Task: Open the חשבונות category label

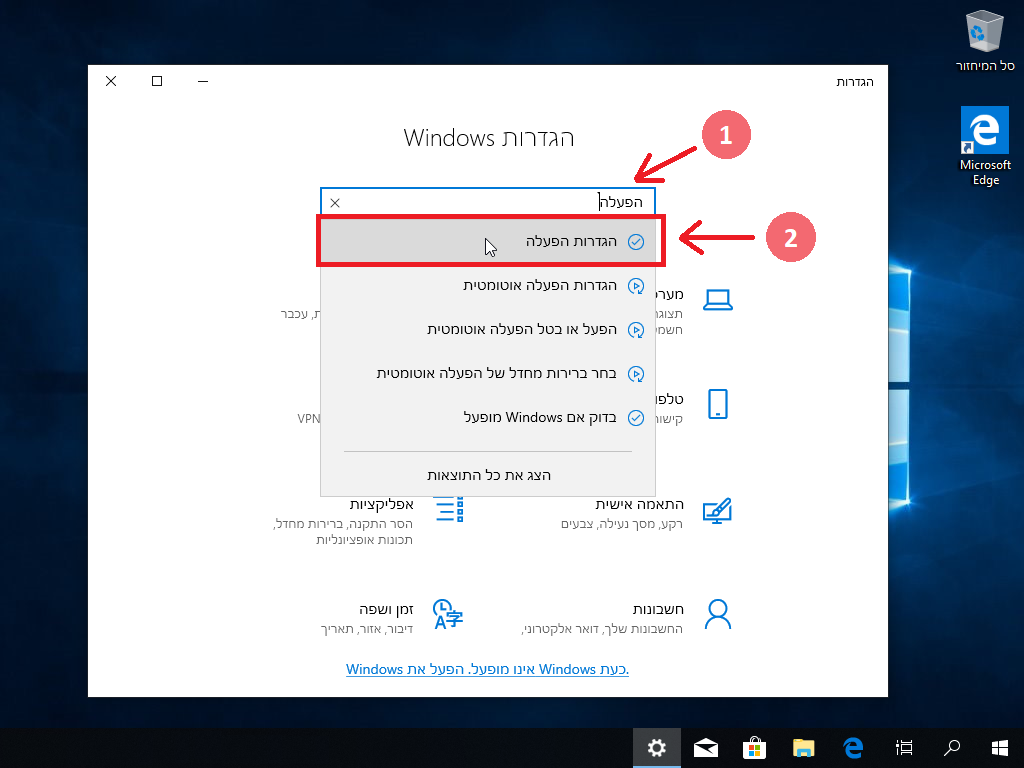Action: click(658, 609)
